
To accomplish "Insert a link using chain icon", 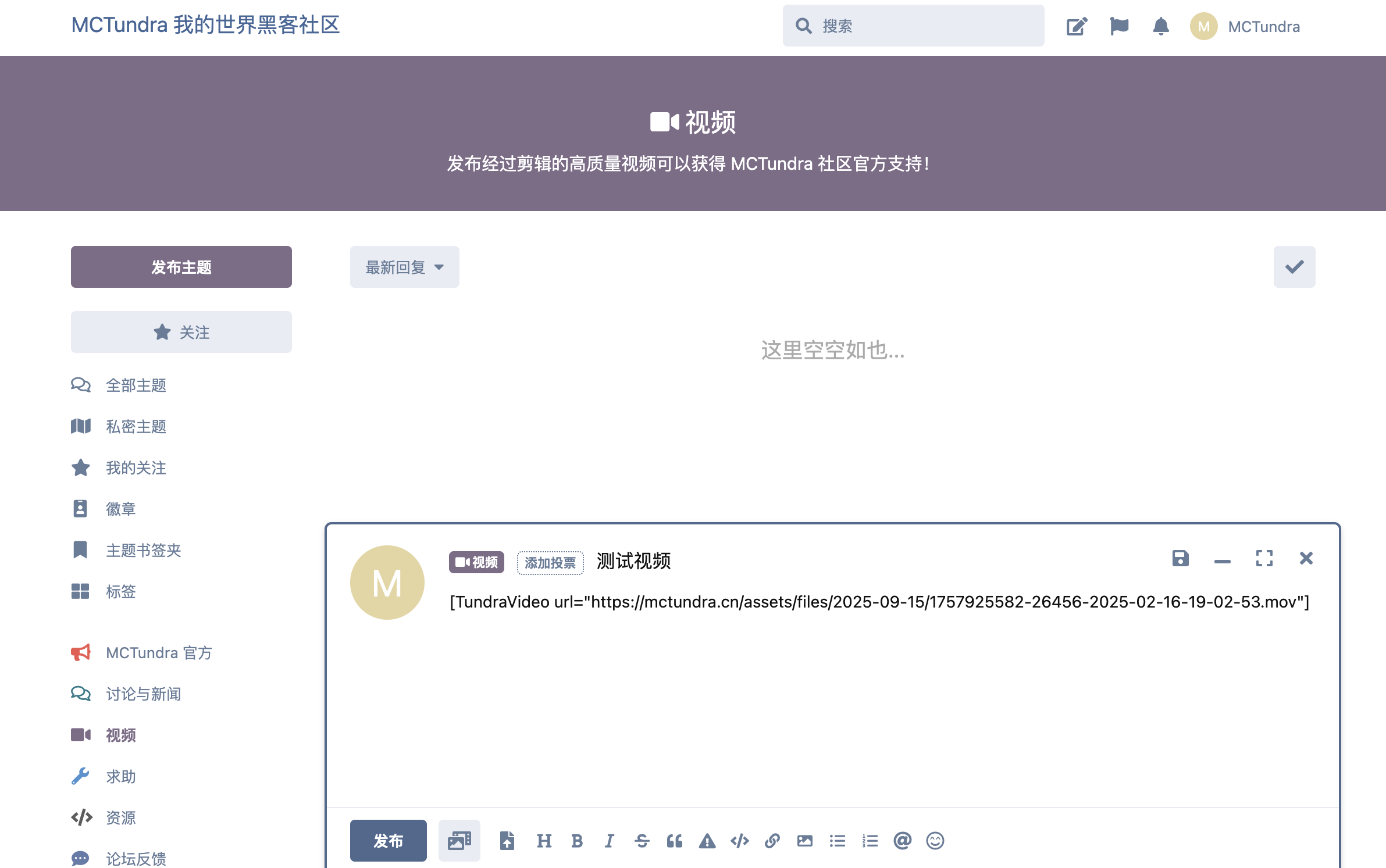I will pos(772,841).
